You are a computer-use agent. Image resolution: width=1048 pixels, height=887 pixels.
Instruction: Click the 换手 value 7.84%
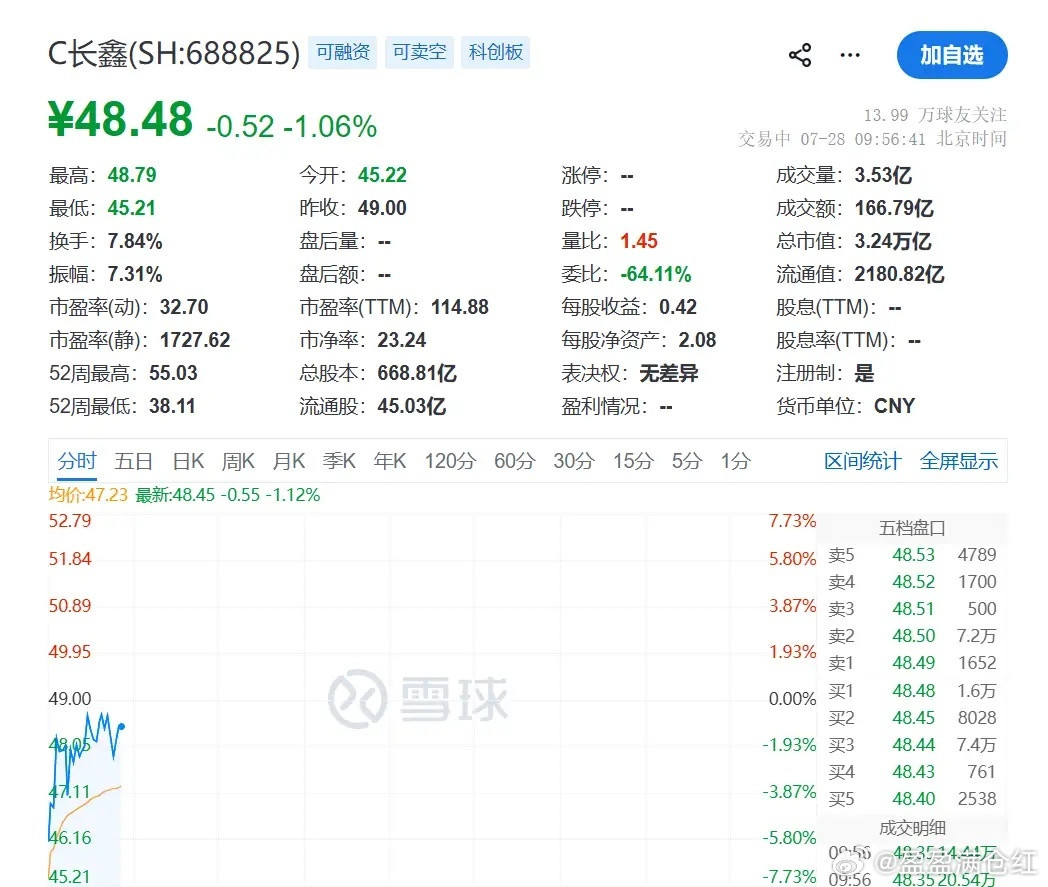tap(135, 241)
